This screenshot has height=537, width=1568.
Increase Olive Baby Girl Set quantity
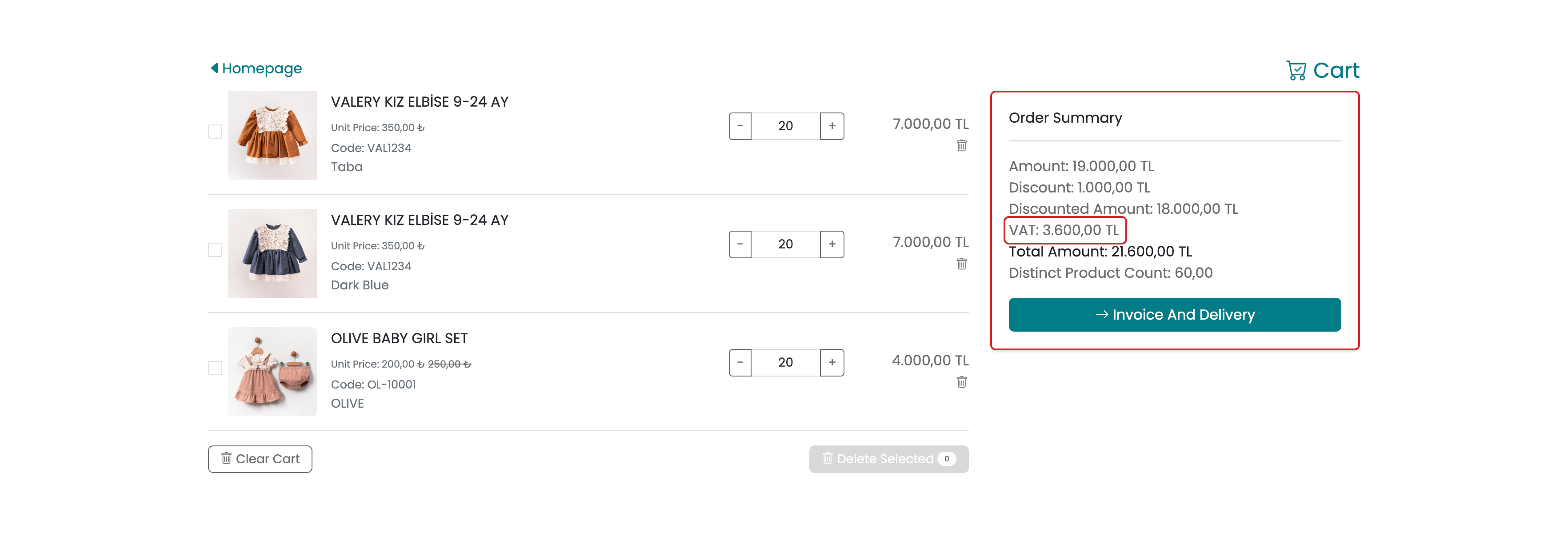pos(832,362)
